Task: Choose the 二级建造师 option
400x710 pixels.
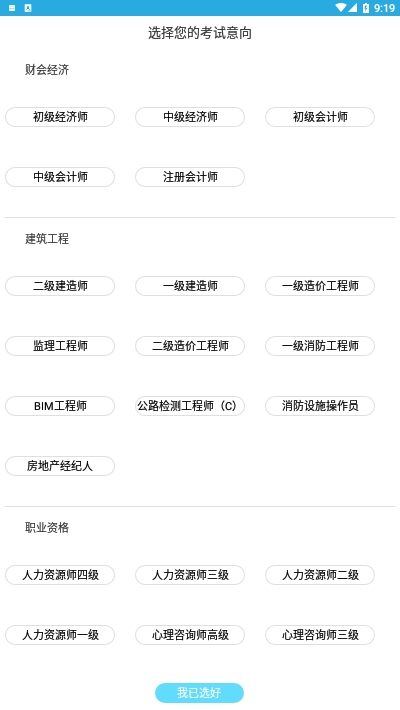Action: pyautogui.click(x=60, y=286)
